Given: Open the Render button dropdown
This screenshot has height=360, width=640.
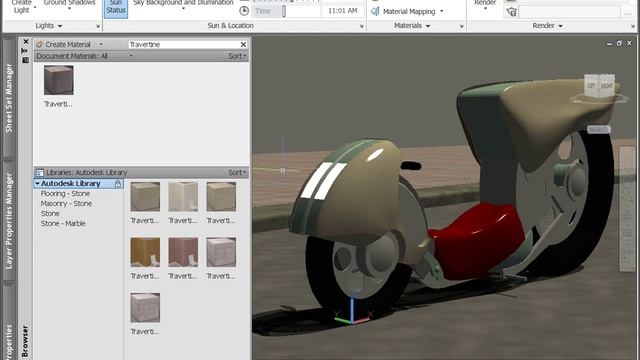Looking at the screenshot, I should pyautogui.click(x=485, y=8).
